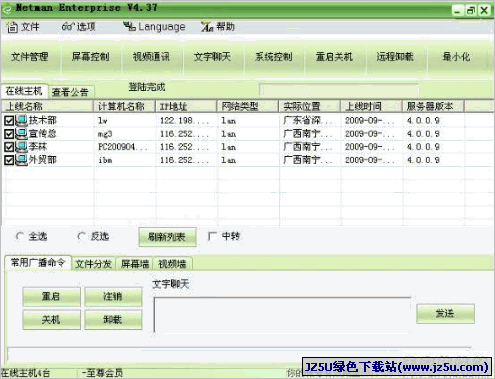The image size is (495, 379).
Task: Click the computer icon for 技术部
Action: [22, 120]
